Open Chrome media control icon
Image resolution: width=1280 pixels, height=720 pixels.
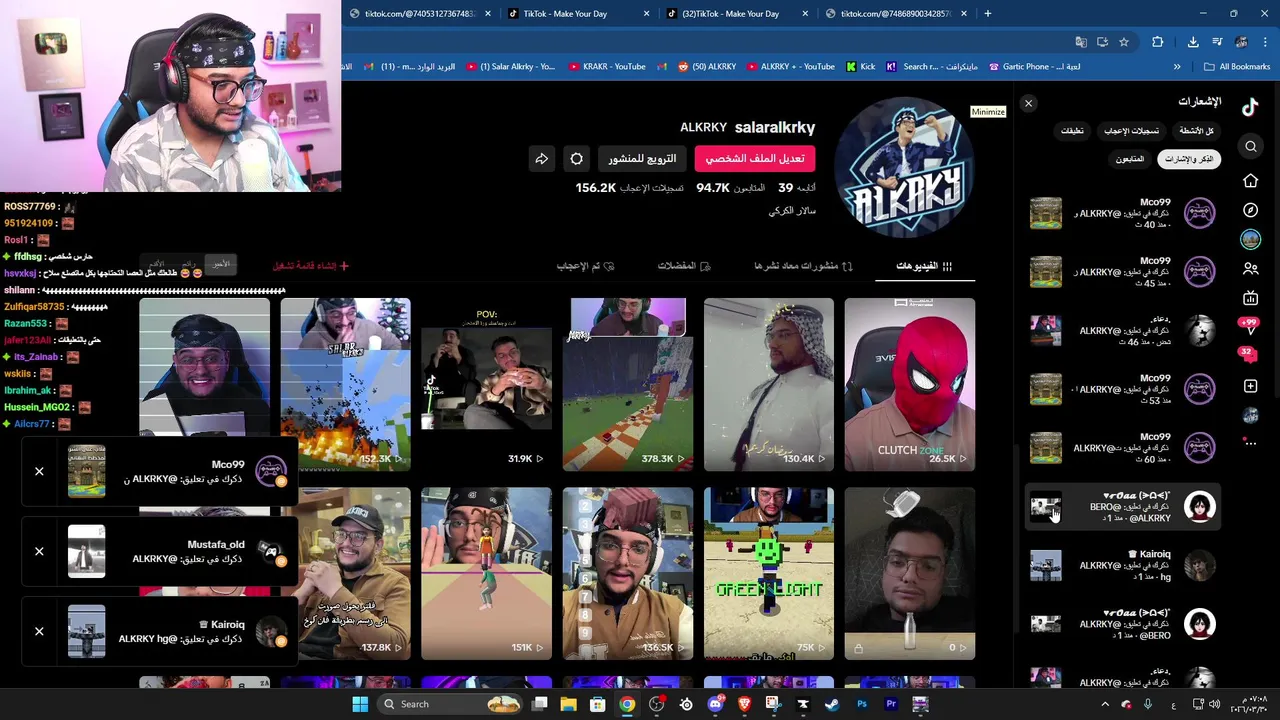pyautogui.click(x=1217, y=42)
